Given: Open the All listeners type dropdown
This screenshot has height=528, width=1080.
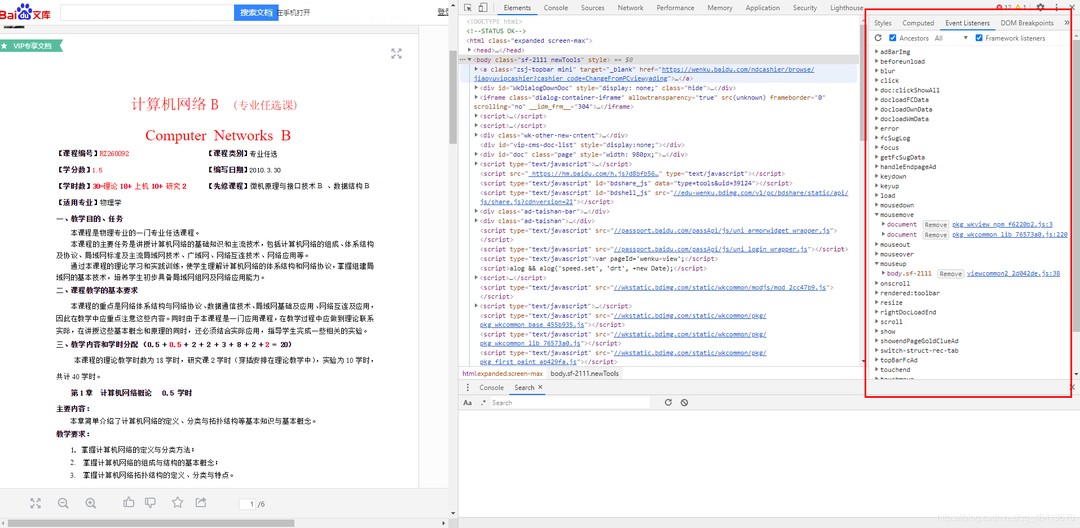Looking at the screenshot, I should point(950,38).
